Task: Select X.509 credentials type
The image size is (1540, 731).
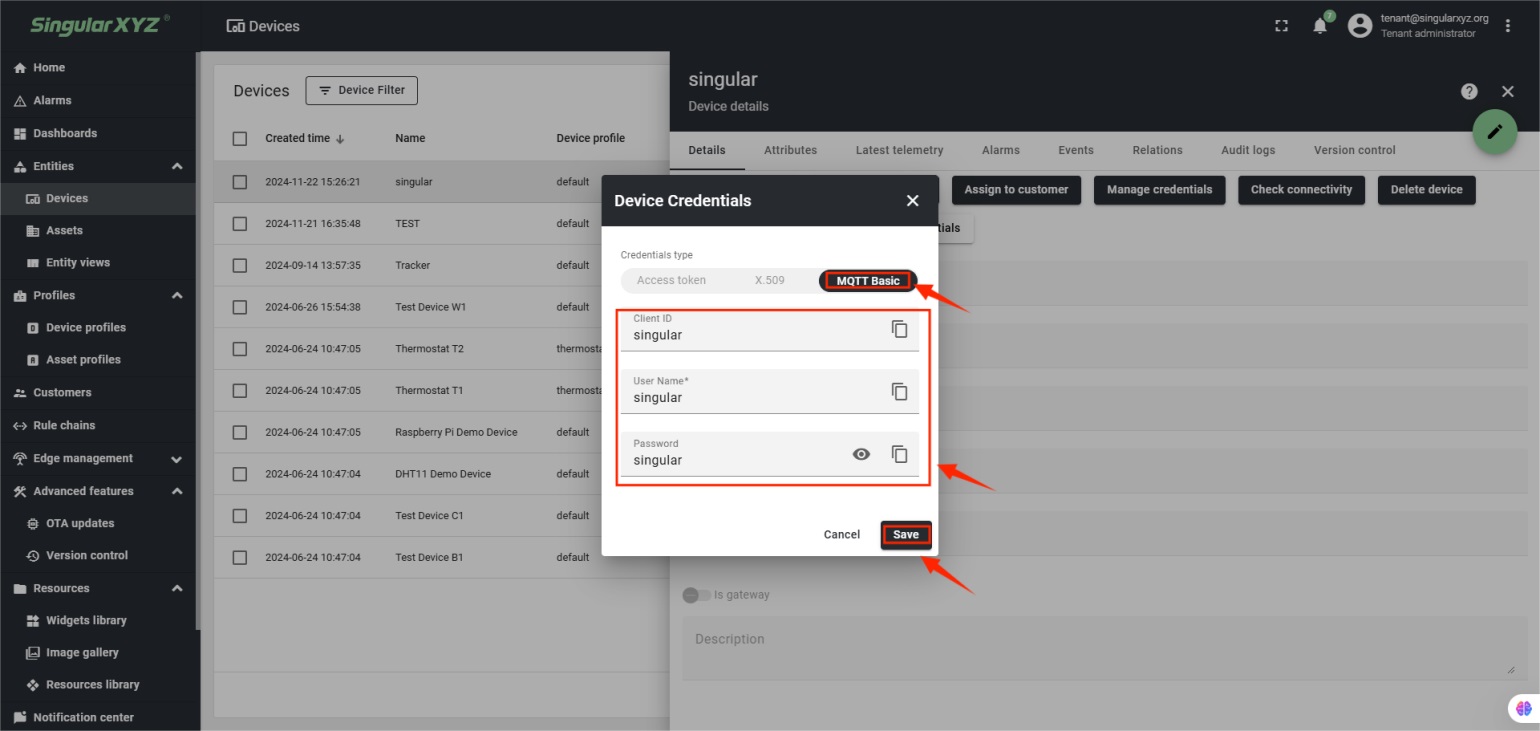Action: pyautogui.click(x=769, y=281)
